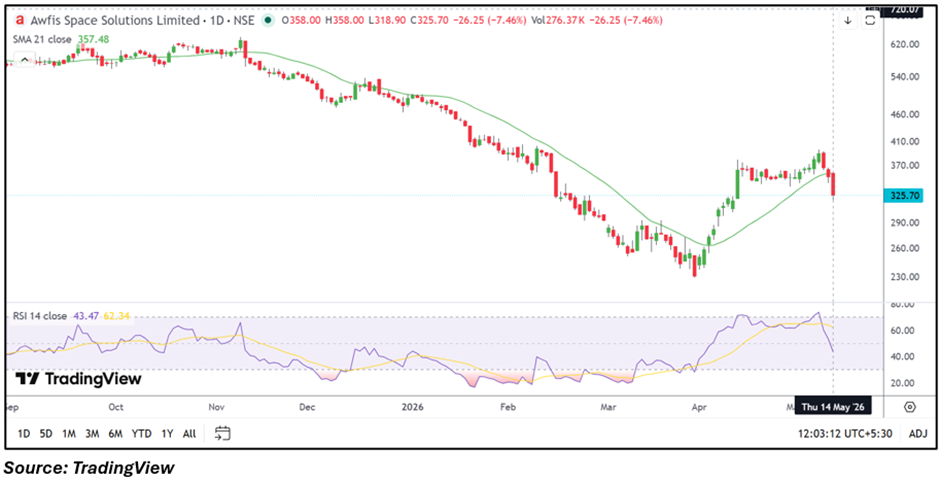940x482 pixels.
Task: Toggle ADJ adjusted data mode
Action: [x=917, y=433]
